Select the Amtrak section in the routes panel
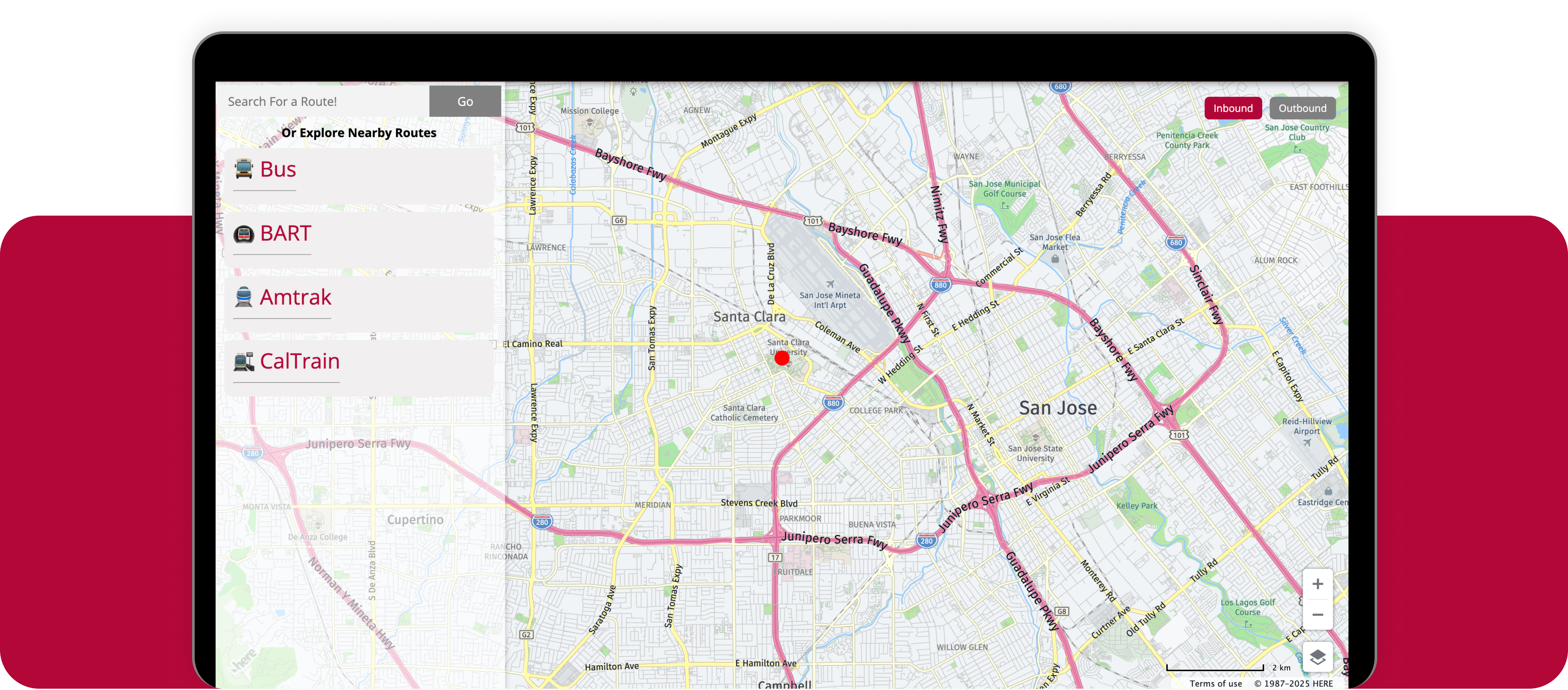The width and height of the screenshot is (1568, 690). tap(296, 297)
